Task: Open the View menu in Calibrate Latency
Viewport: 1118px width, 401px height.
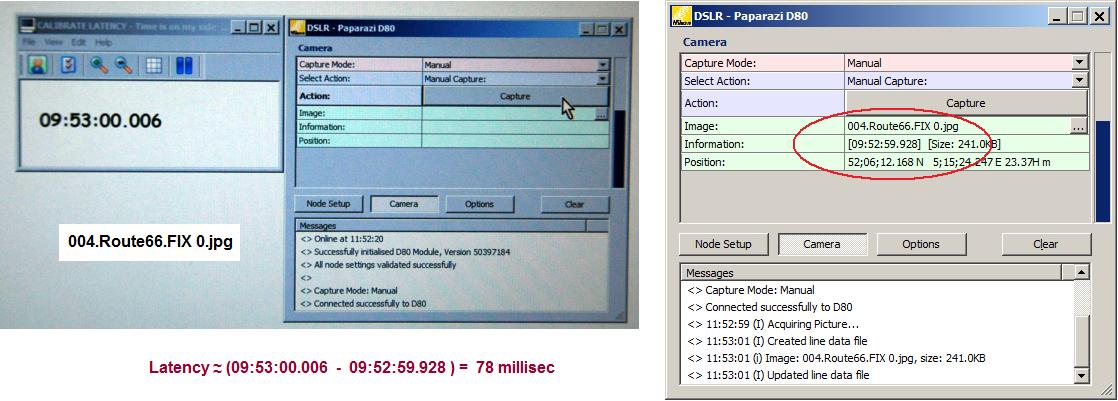Action: click(53, 43)
